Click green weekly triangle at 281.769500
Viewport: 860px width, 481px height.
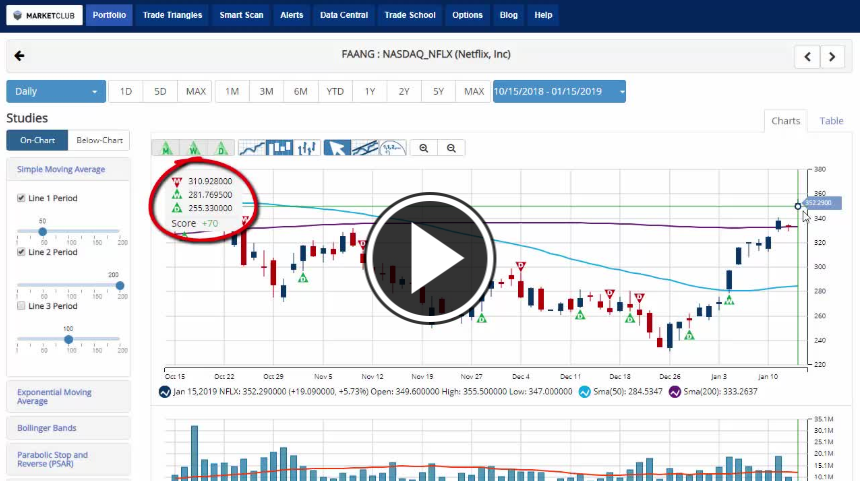click(x=177, y=195)
